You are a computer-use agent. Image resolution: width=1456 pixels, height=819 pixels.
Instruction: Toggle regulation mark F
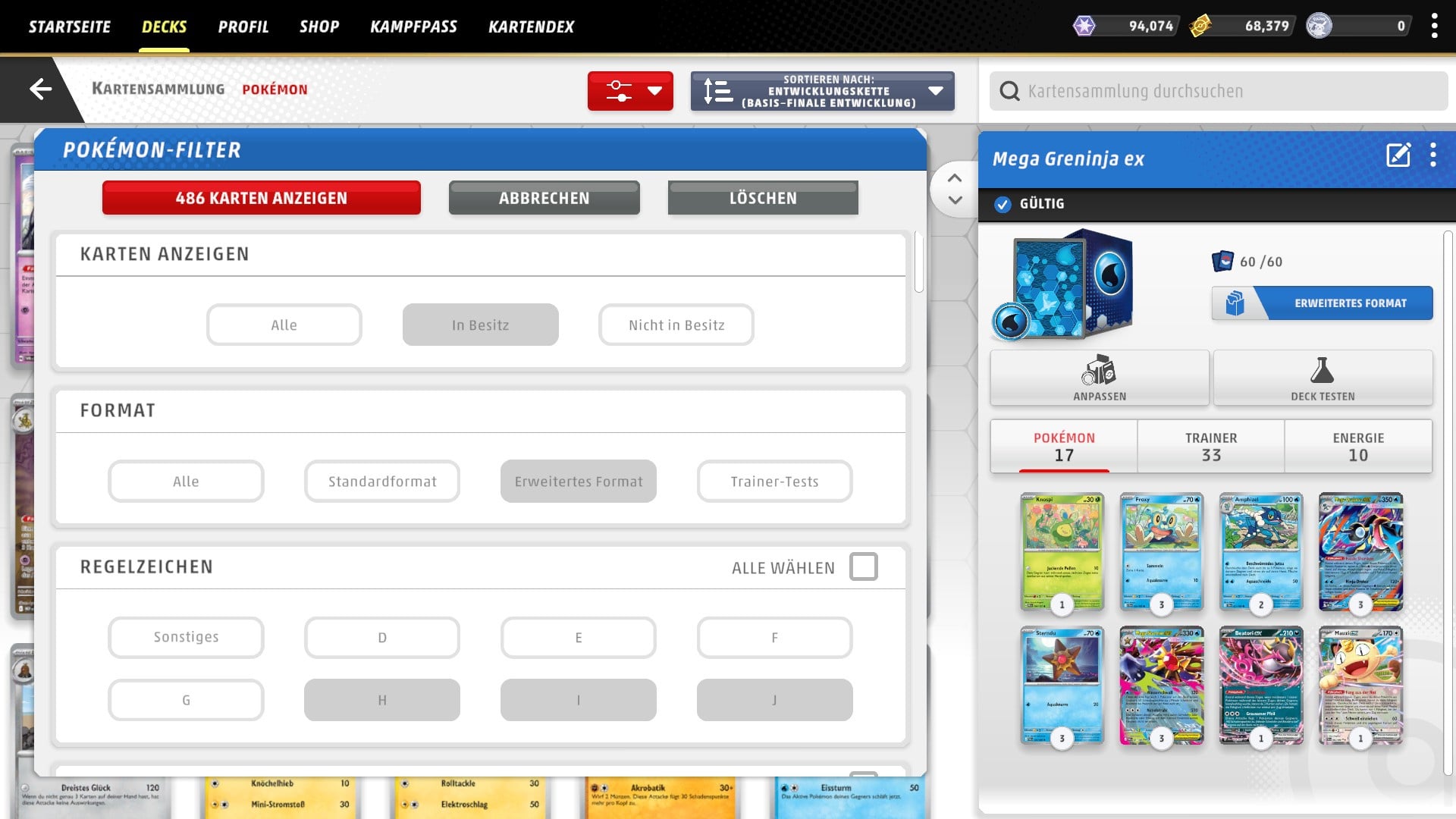[774, 637]
